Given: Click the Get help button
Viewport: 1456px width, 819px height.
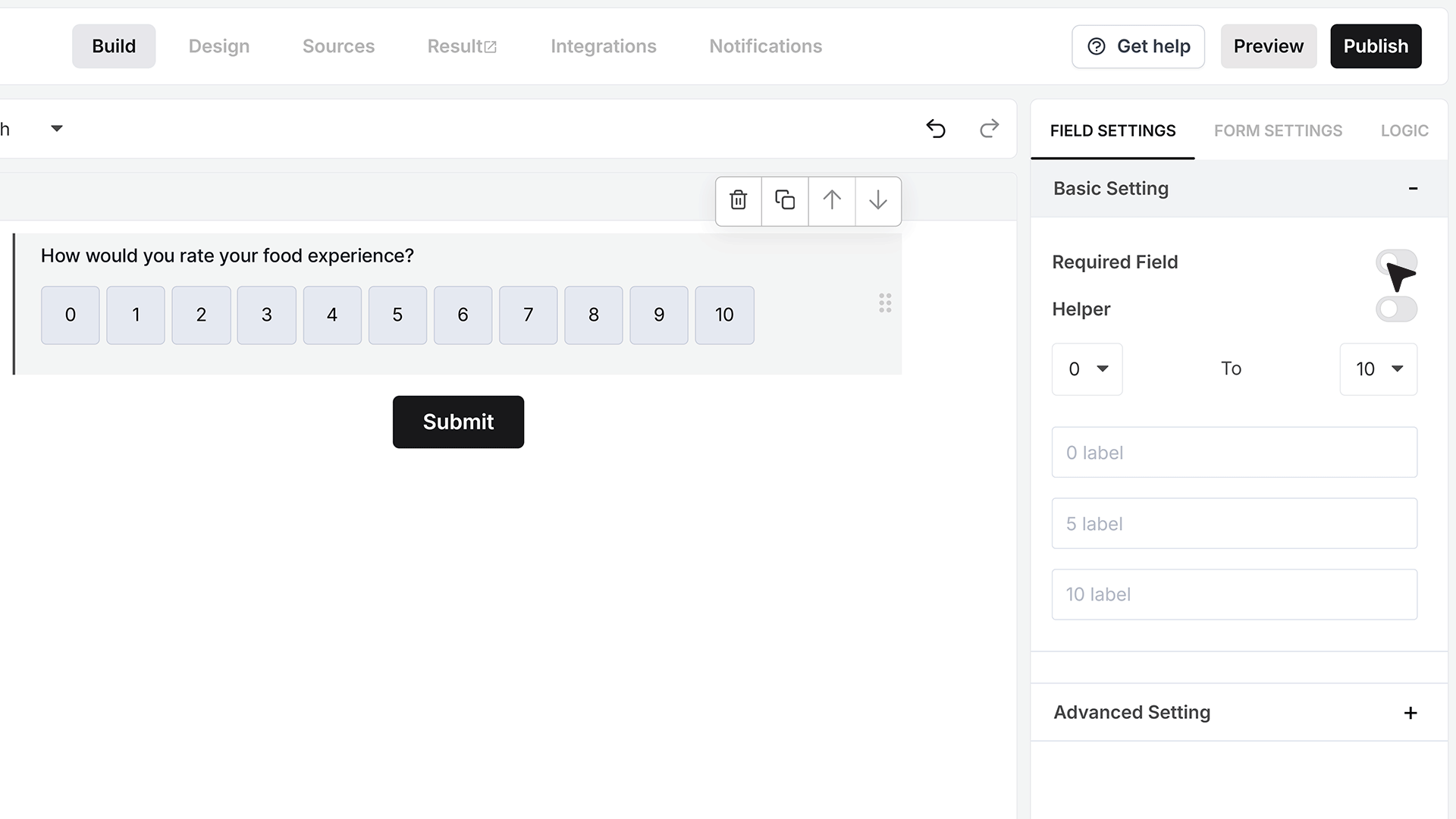Looking at the screenshot, I should coord(1137,46).
